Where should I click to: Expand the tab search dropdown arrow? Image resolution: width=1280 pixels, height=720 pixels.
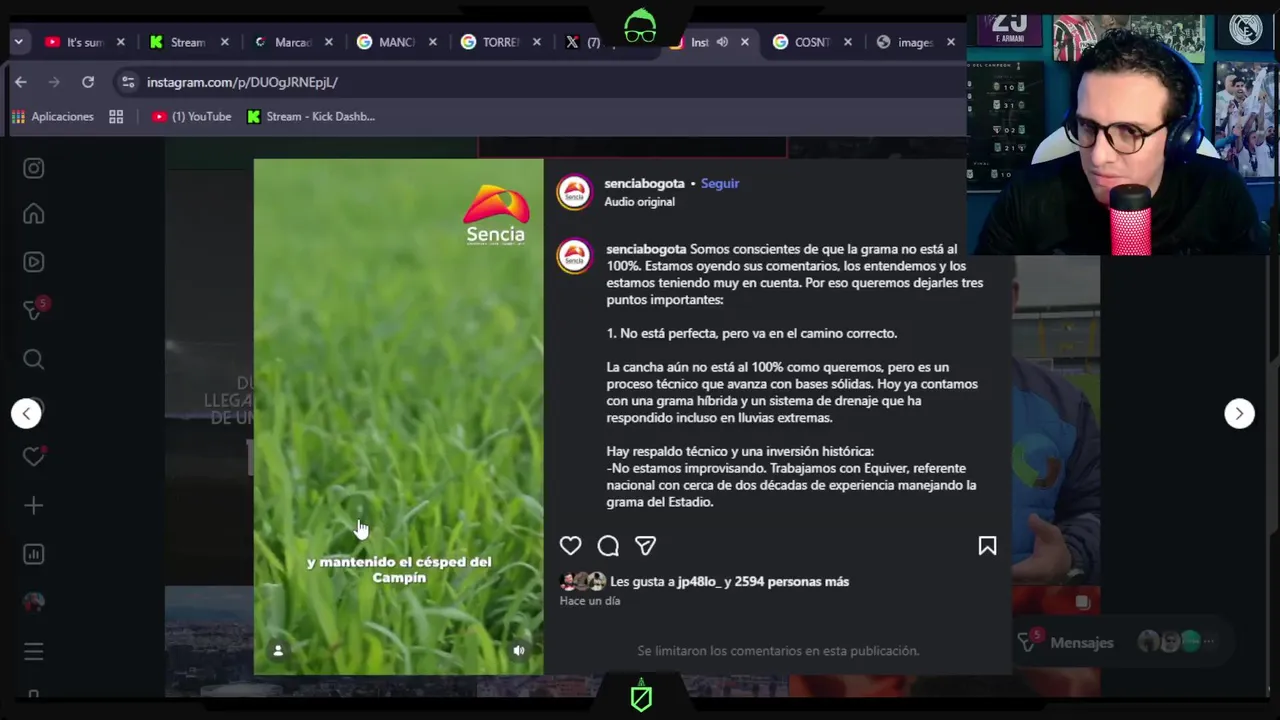click(x=18, y=42)
